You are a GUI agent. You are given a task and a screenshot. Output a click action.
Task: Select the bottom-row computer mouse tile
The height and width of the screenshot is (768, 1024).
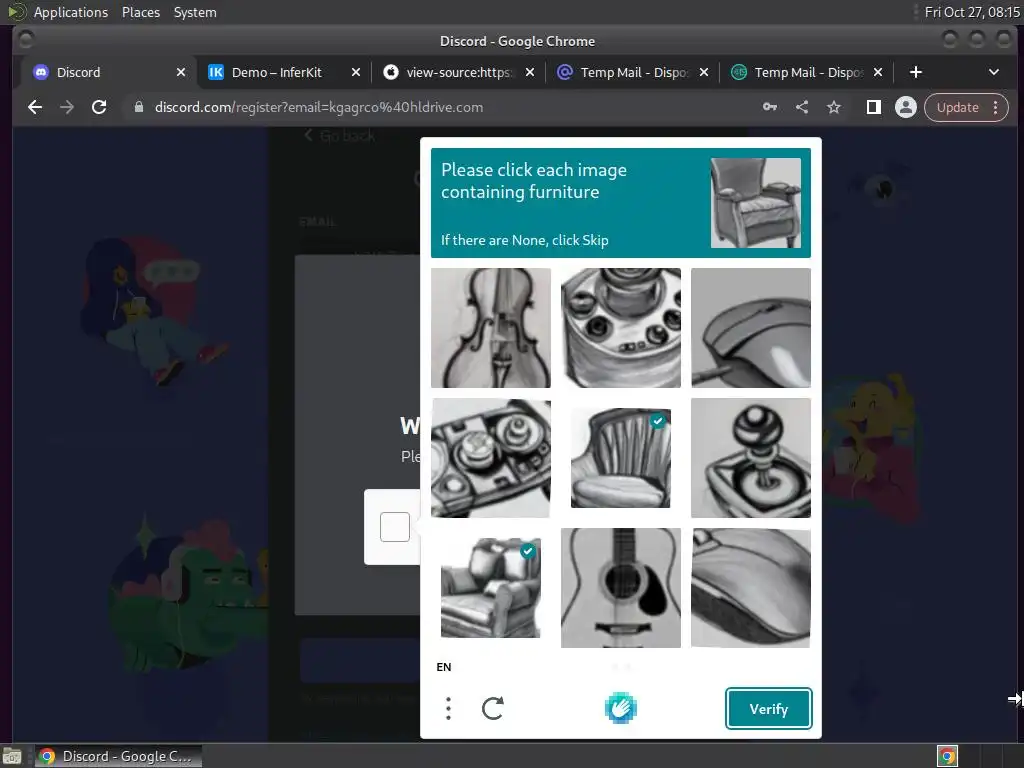click(x=751, y=588)
